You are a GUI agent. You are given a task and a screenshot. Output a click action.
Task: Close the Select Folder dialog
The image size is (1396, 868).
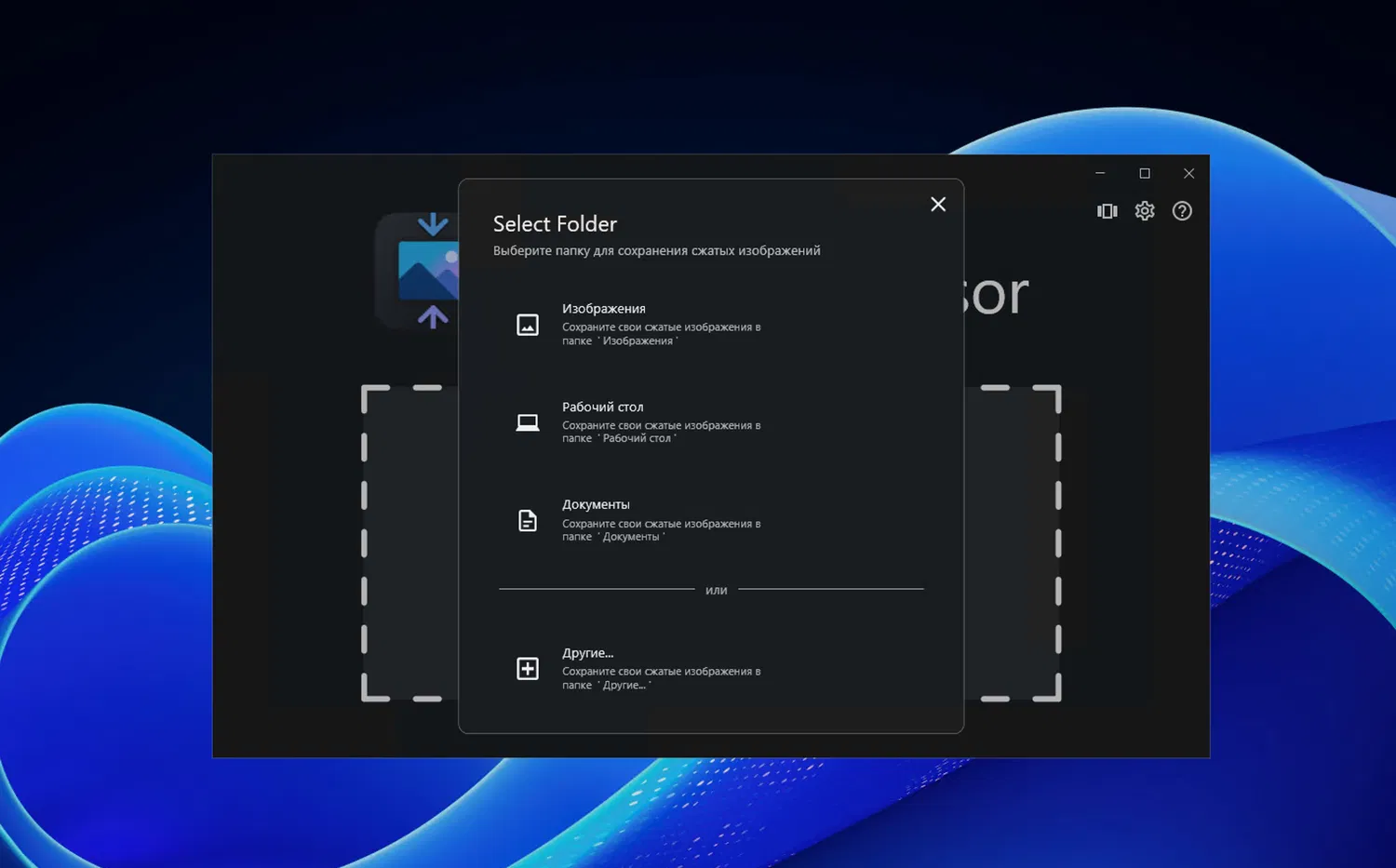click(938, 204)
